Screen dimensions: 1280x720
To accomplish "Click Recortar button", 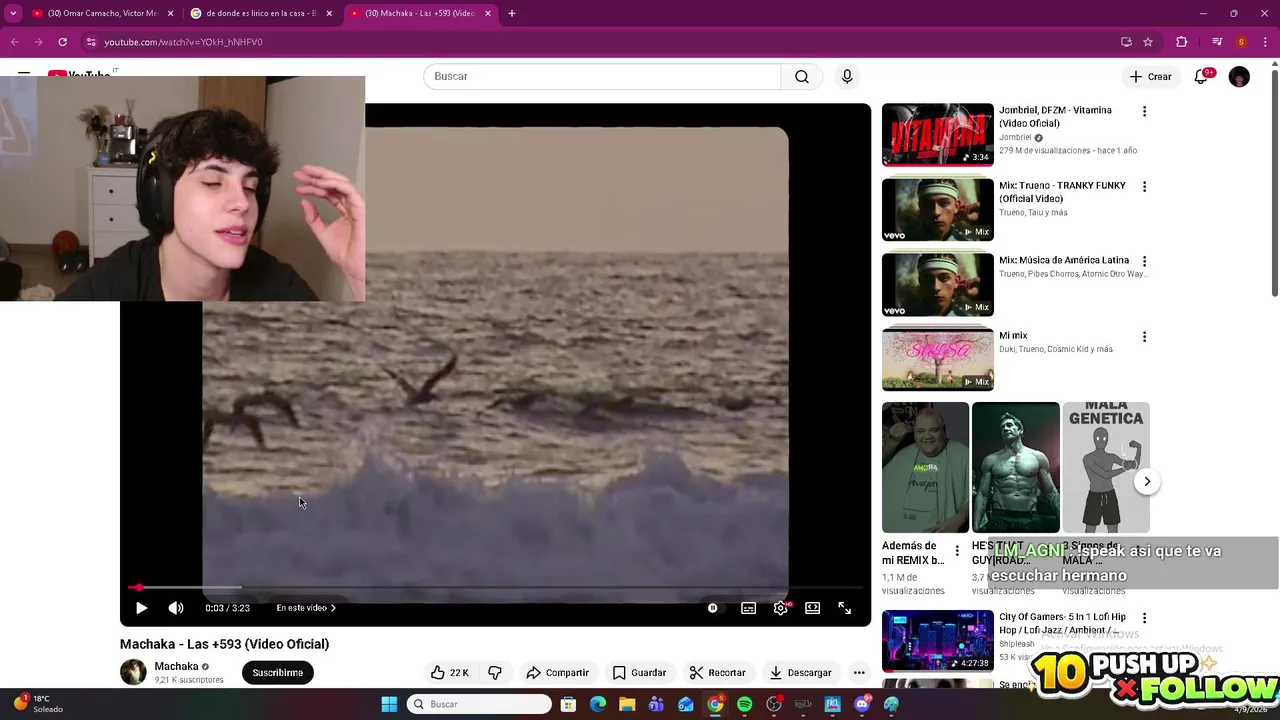I will [718, 672].
